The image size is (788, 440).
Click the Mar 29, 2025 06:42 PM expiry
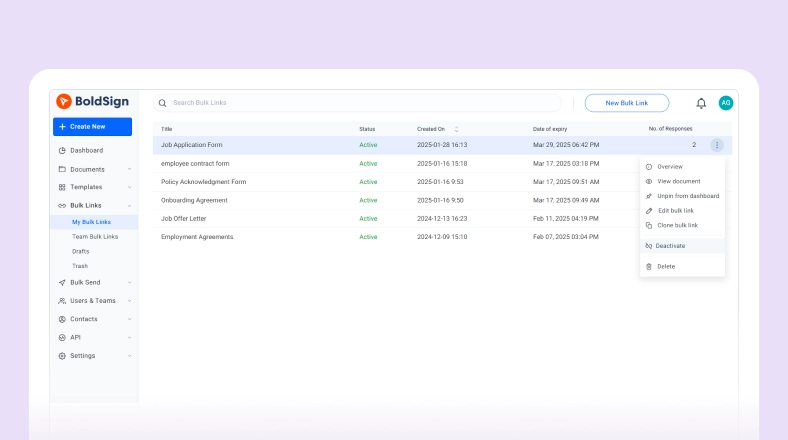[x=566, y=145]
